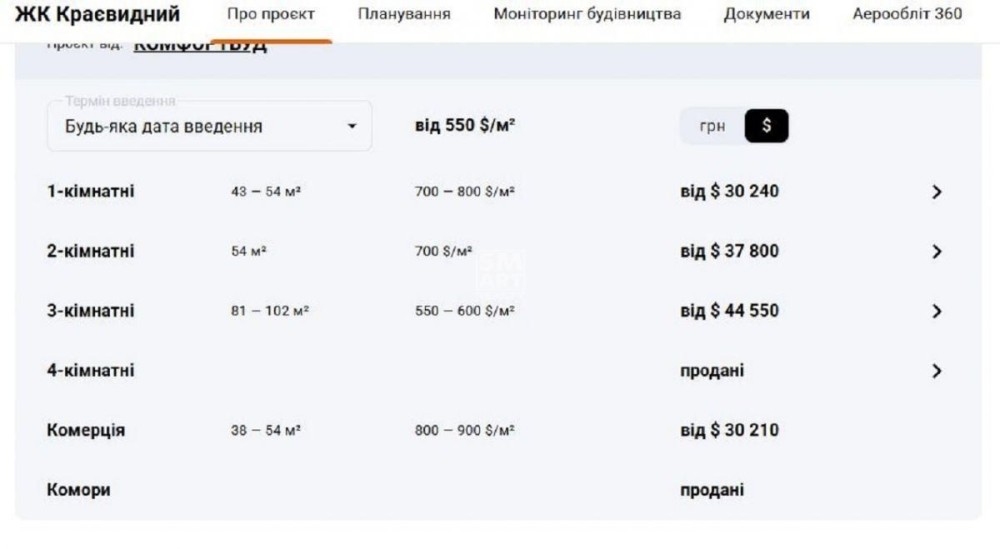Click the КОМФОРТБУД developer link
This screenshot has width=1000, height=549.
click(x=200, y=46)
